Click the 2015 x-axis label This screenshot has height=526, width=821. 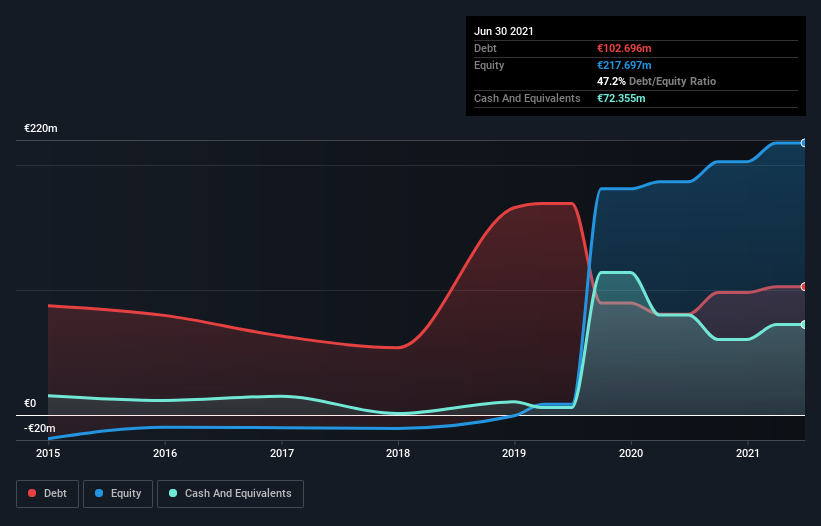point(48,453)
